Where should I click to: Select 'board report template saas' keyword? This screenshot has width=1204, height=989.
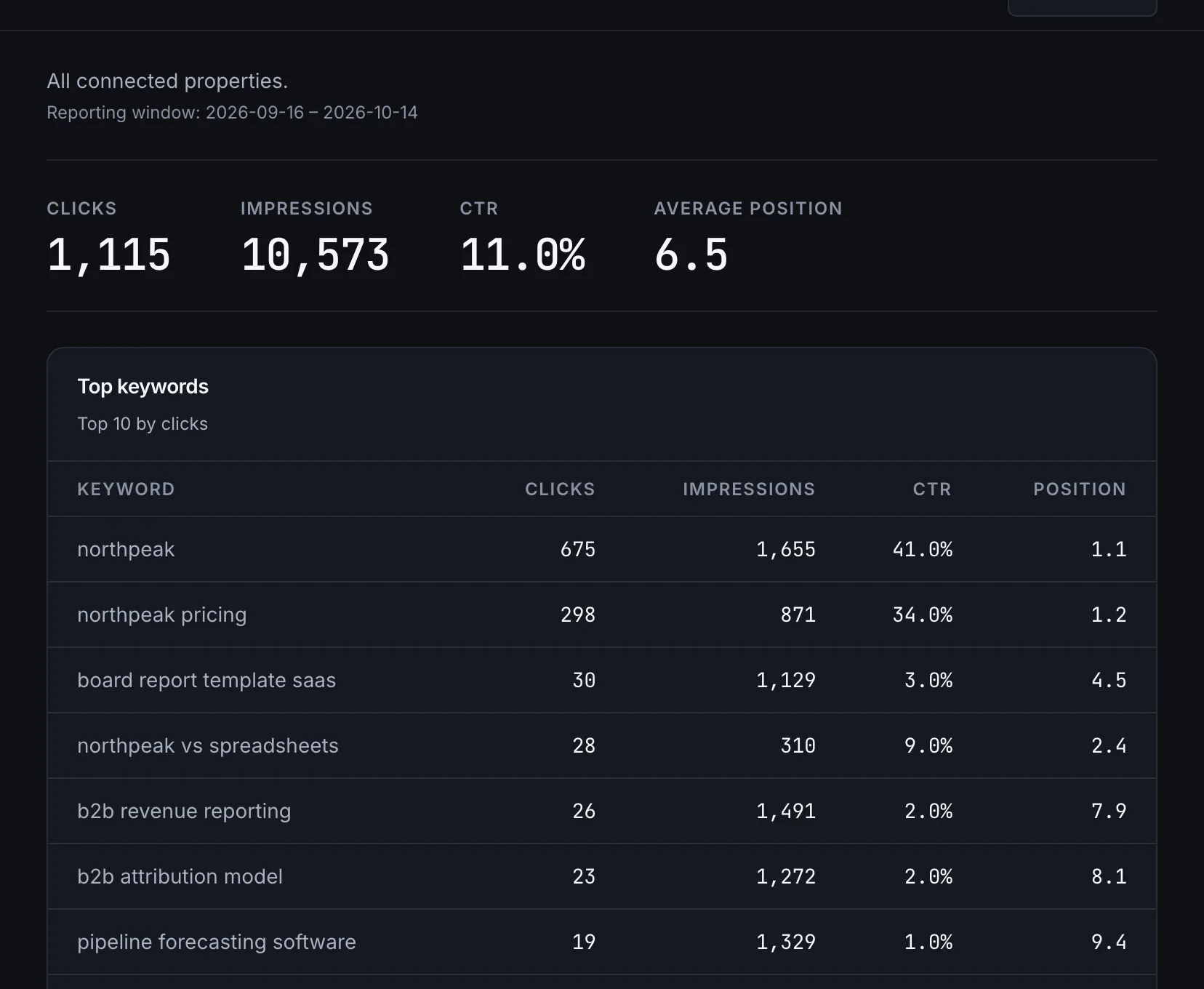206,680
